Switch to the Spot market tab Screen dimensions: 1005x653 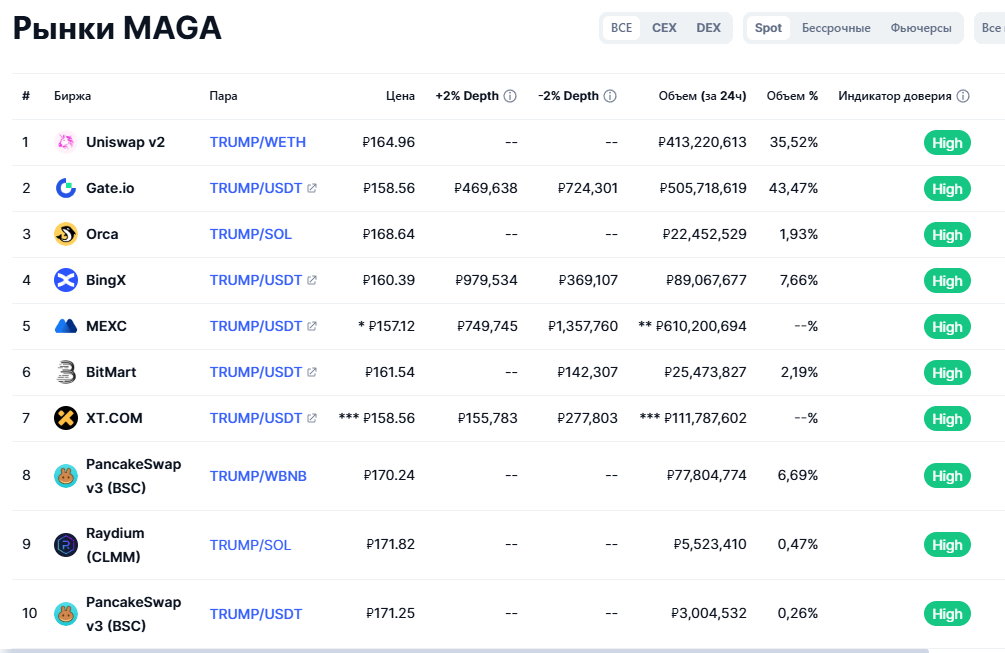(768, 28)
